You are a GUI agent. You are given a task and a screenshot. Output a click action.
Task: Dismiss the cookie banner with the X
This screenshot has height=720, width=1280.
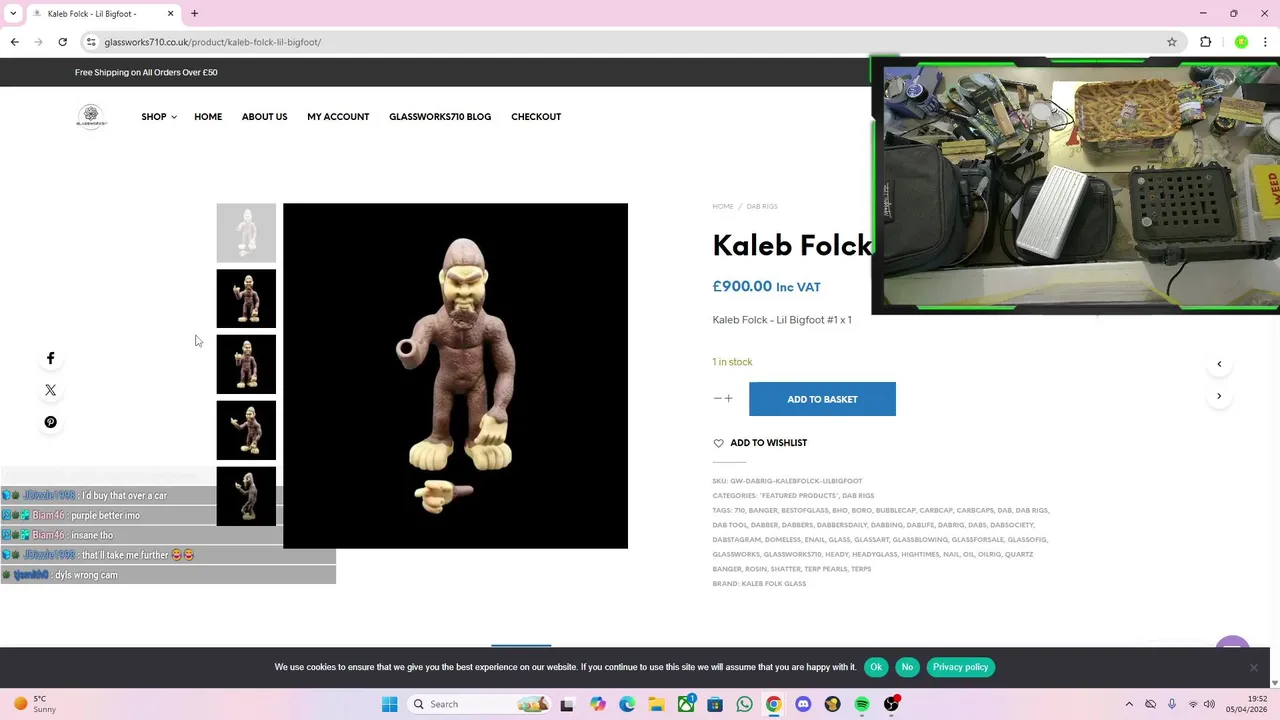point(1253,667)
